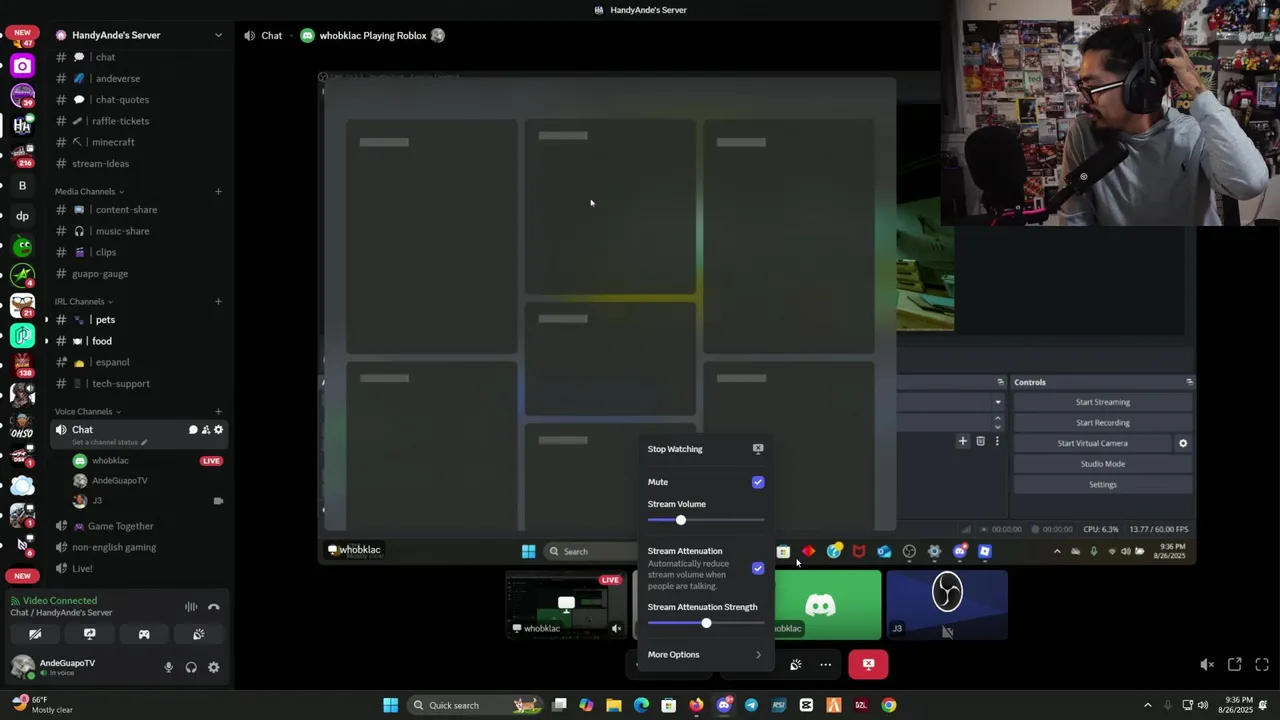Viewport: 1280px width, 720px height.
Task: Add a channel to Voice Channels
Action: tap(218, 412)
